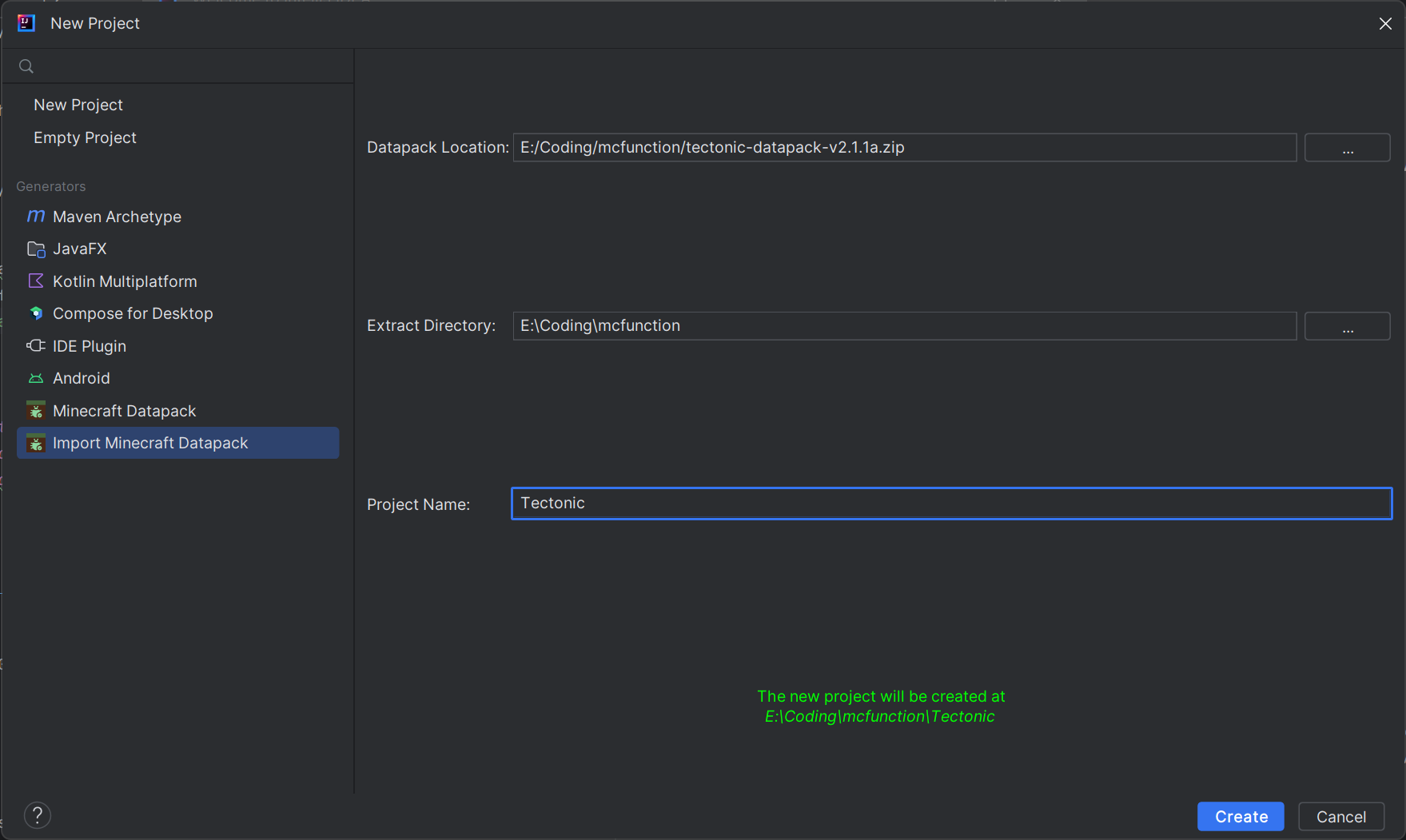
Task: Click "The new project will be created at" text
Action: [881, 696]
